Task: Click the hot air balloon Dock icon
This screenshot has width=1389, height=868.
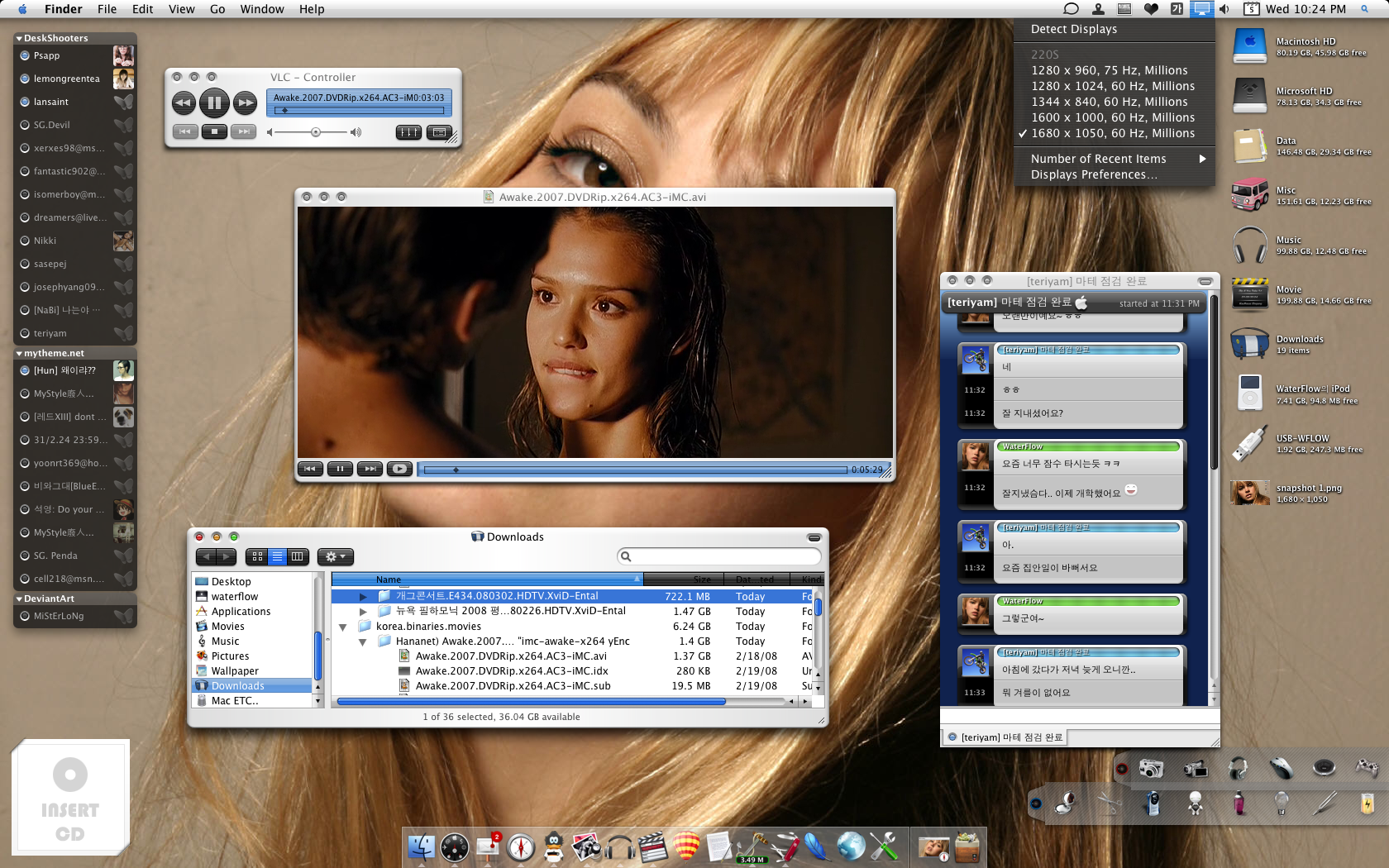Action: pos(686,847)
